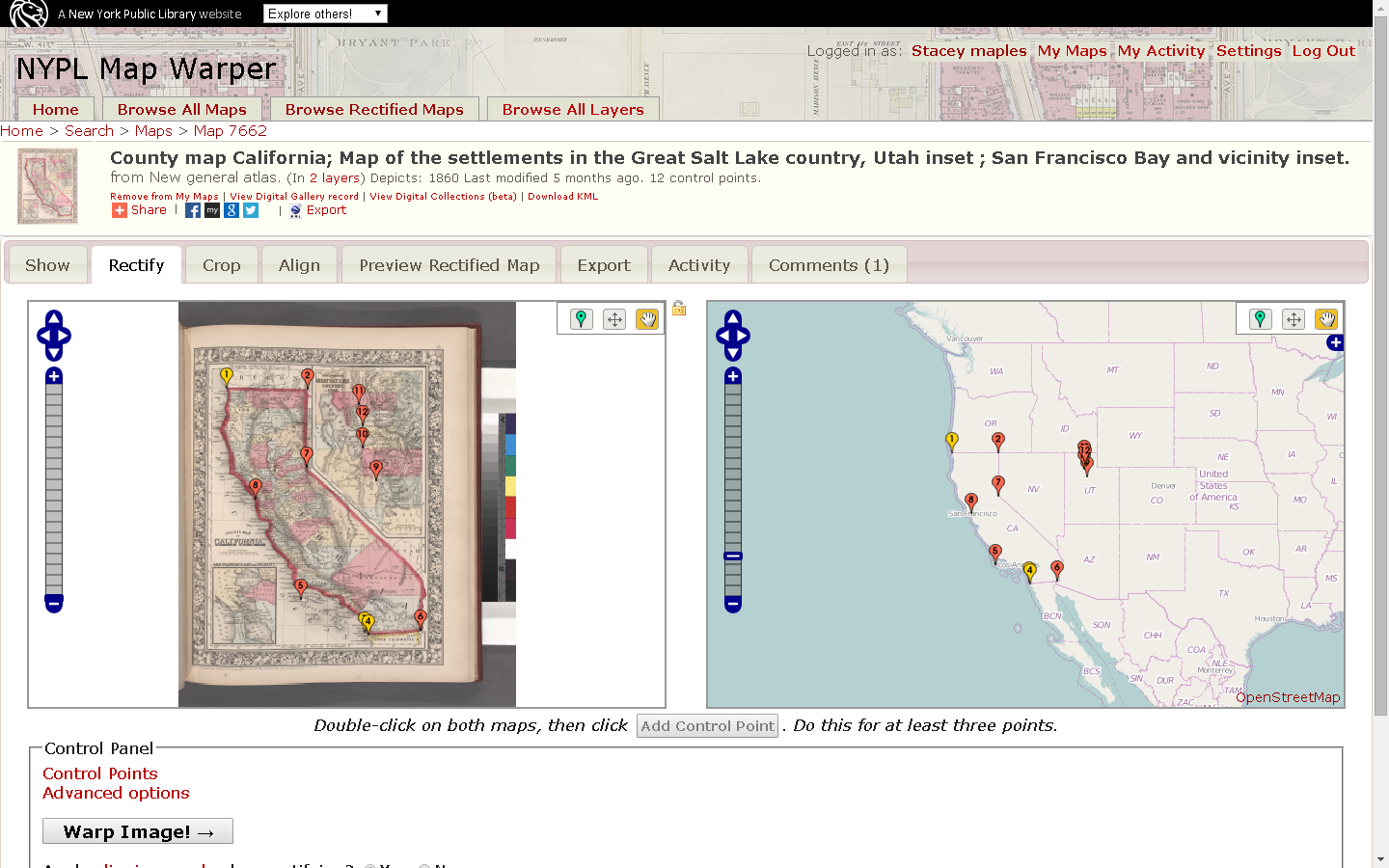Switch to the Show tab
This screenshot has width=1389, height=868.
(47, 265)
